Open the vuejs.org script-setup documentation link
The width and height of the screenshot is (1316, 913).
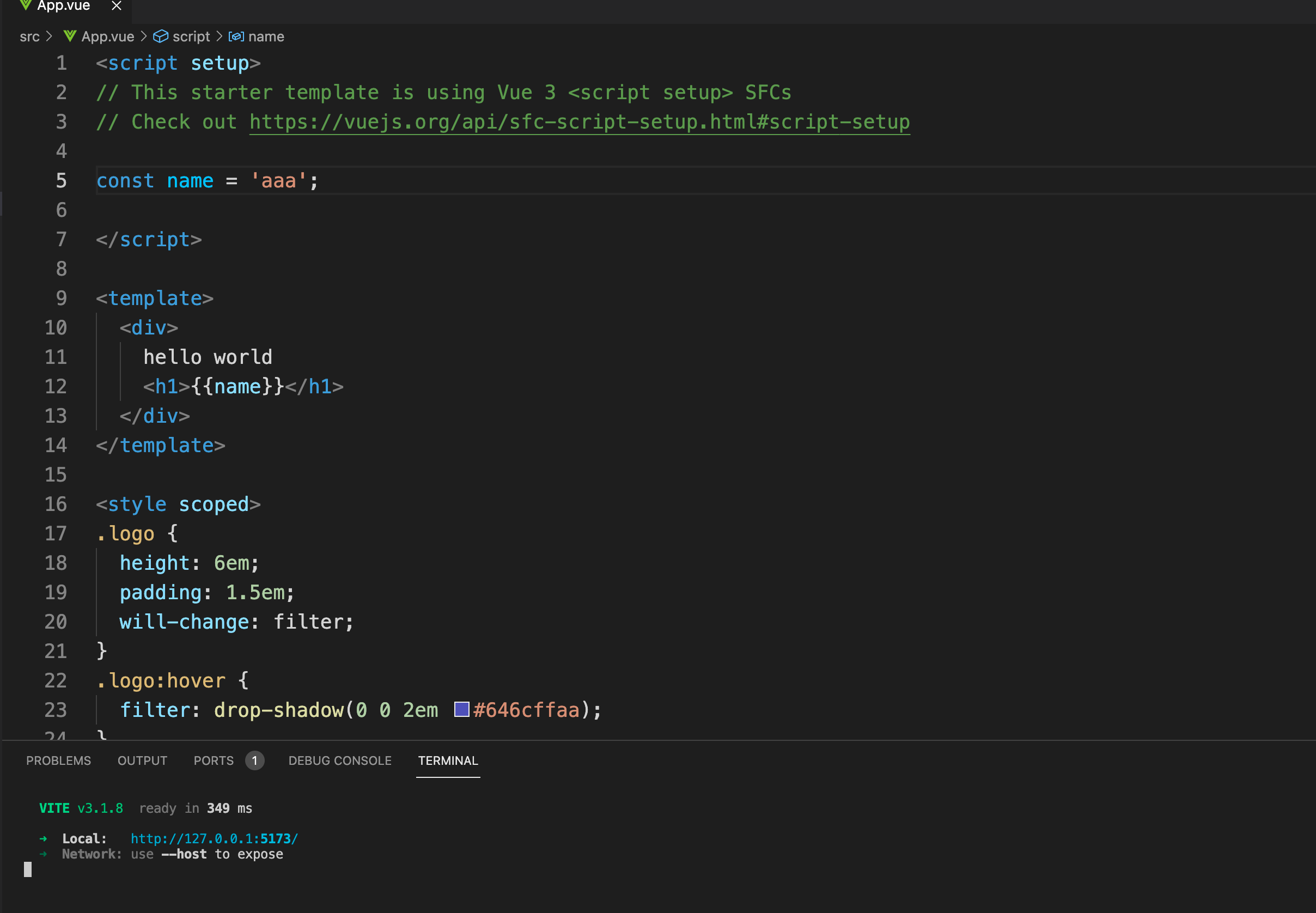coord(579,122)
